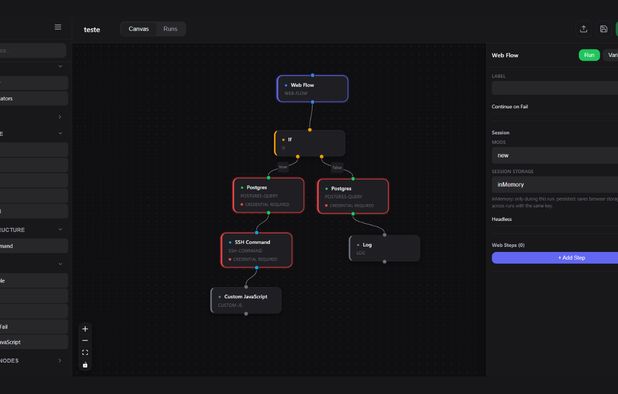
Task: Click the + Add Step button
Action: coord(555,258)
